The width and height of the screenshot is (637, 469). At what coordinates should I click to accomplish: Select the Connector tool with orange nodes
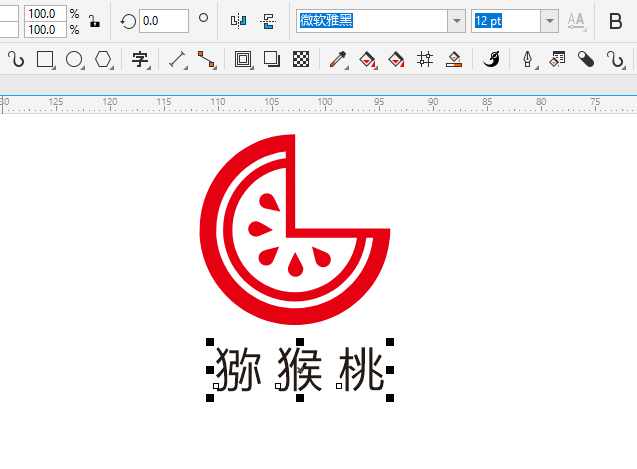(206, 59)
